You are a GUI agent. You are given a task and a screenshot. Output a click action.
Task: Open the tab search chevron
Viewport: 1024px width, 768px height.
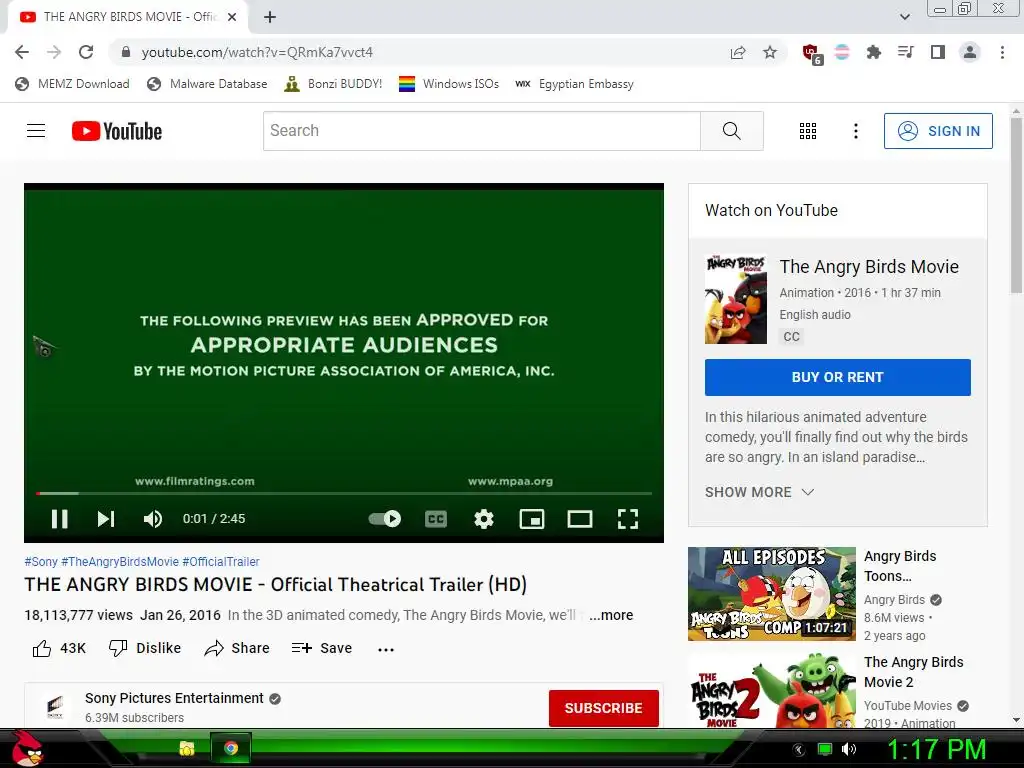click(904, 17)
